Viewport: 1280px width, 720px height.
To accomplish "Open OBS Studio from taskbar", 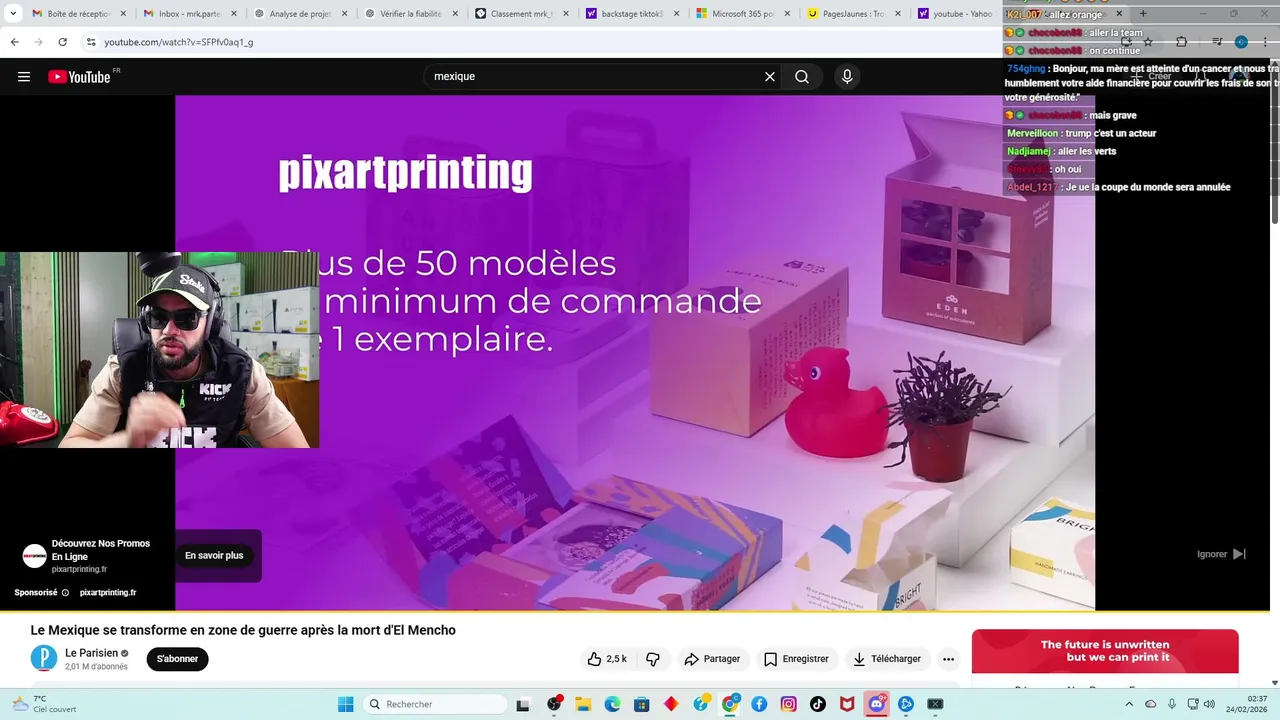I will pyautogui.click(x=555, y=704).
